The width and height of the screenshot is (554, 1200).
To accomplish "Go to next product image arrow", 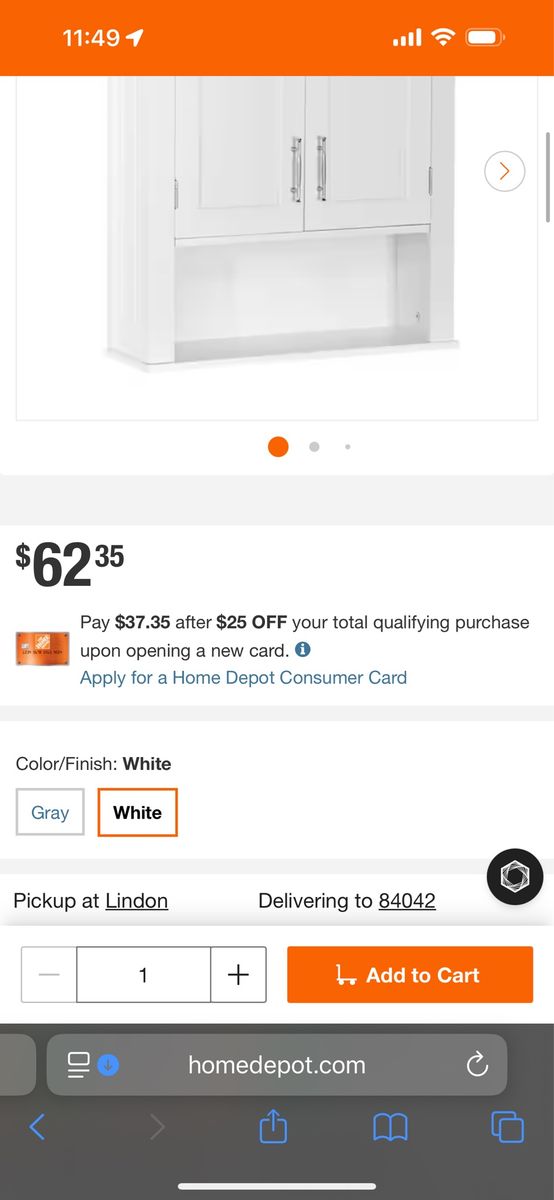I will coord(504,171).
